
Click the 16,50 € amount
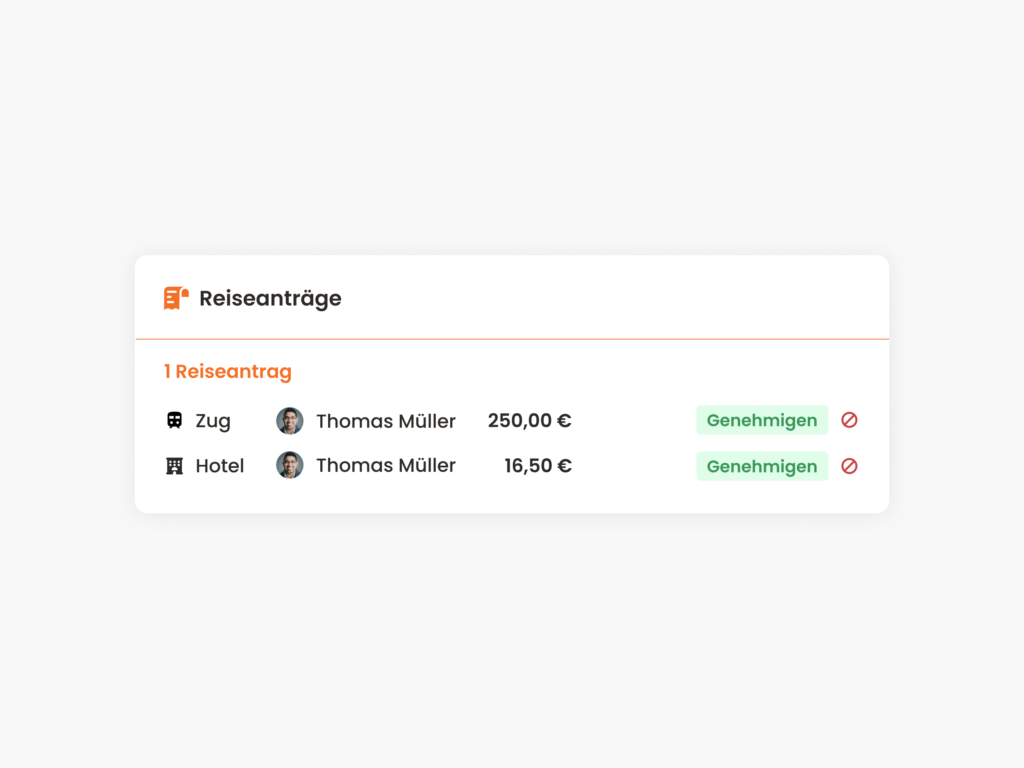(x=538, y=466)
